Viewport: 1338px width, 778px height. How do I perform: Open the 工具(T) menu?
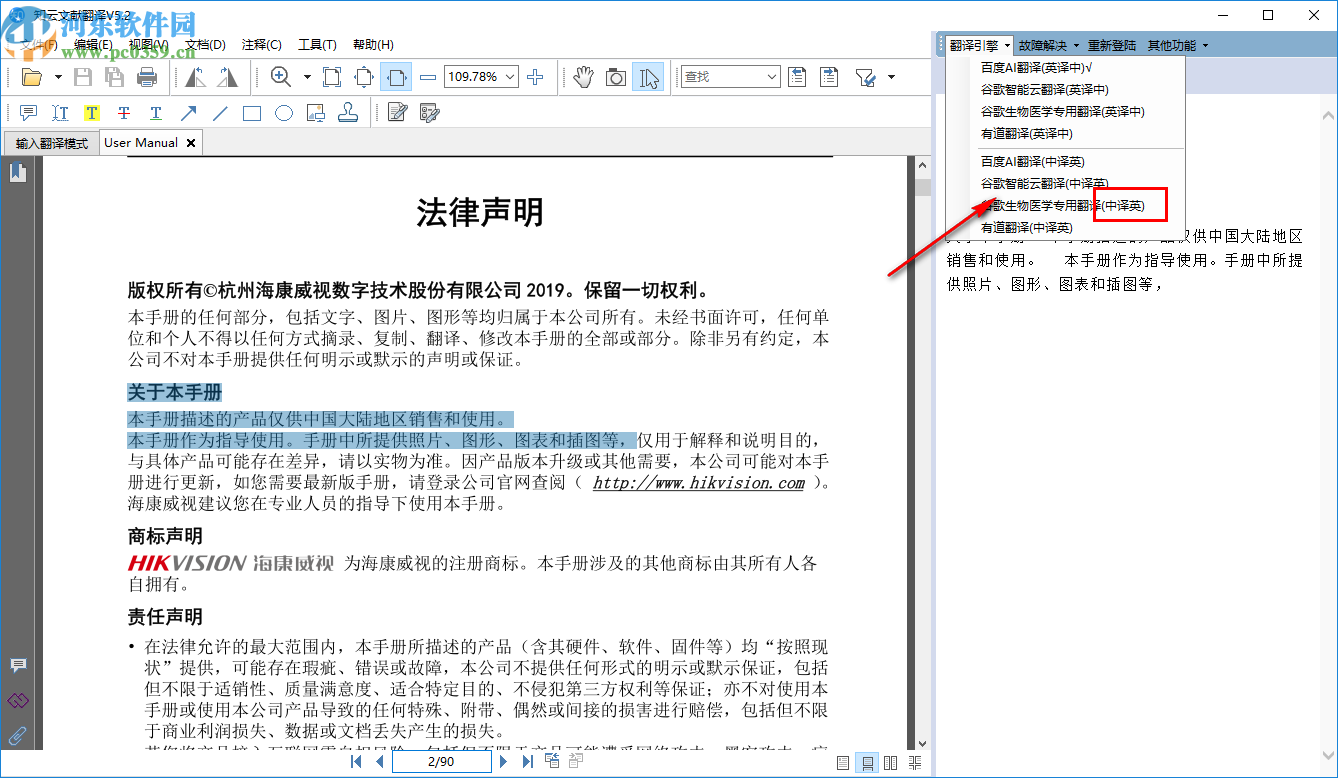click(x=317, y=45)
